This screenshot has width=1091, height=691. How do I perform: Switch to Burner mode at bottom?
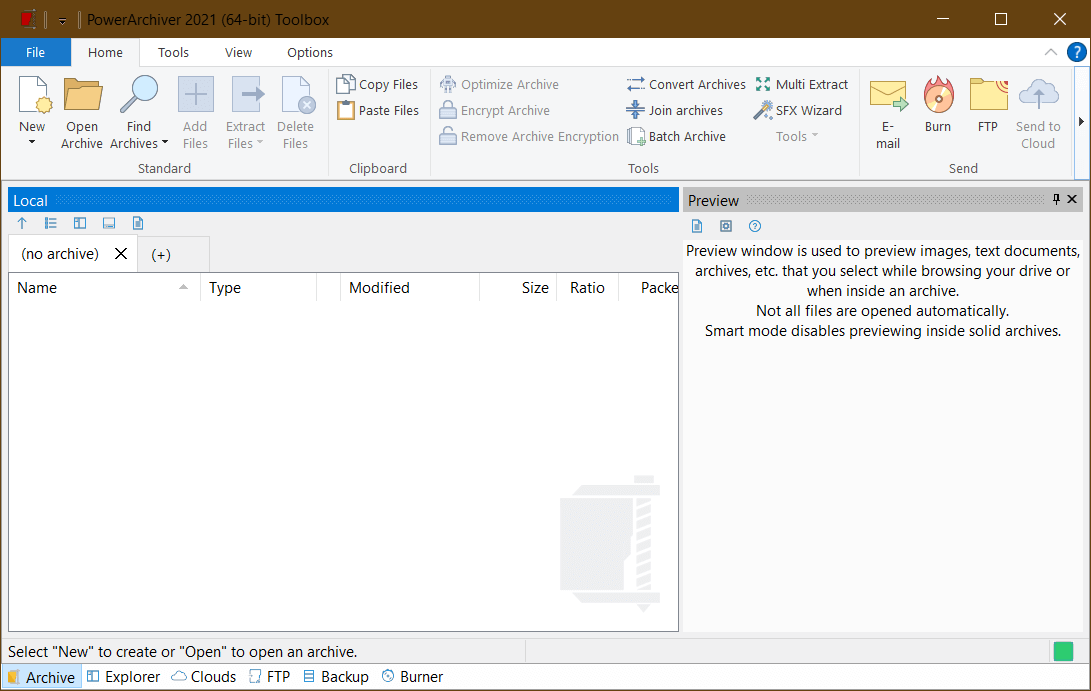pos(412,677)
